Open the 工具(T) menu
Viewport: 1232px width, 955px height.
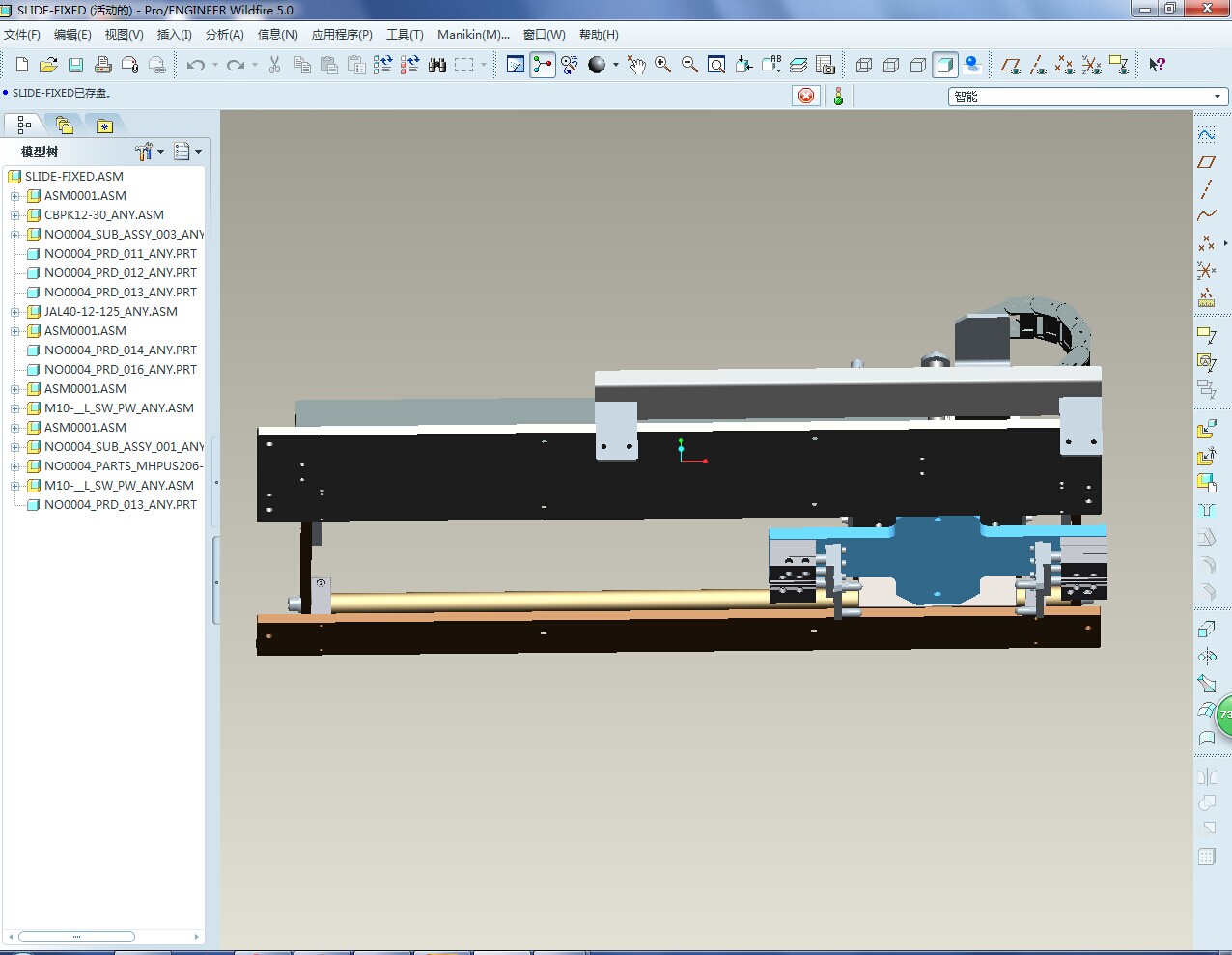coord(405,35)
